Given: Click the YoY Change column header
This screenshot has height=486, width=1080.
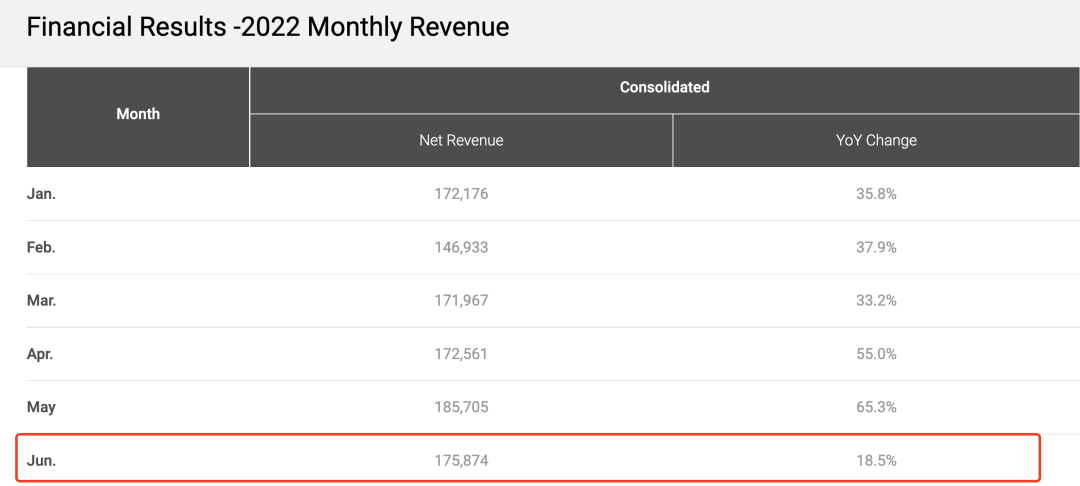Looking at the screenshot, I should coord(876,141).
